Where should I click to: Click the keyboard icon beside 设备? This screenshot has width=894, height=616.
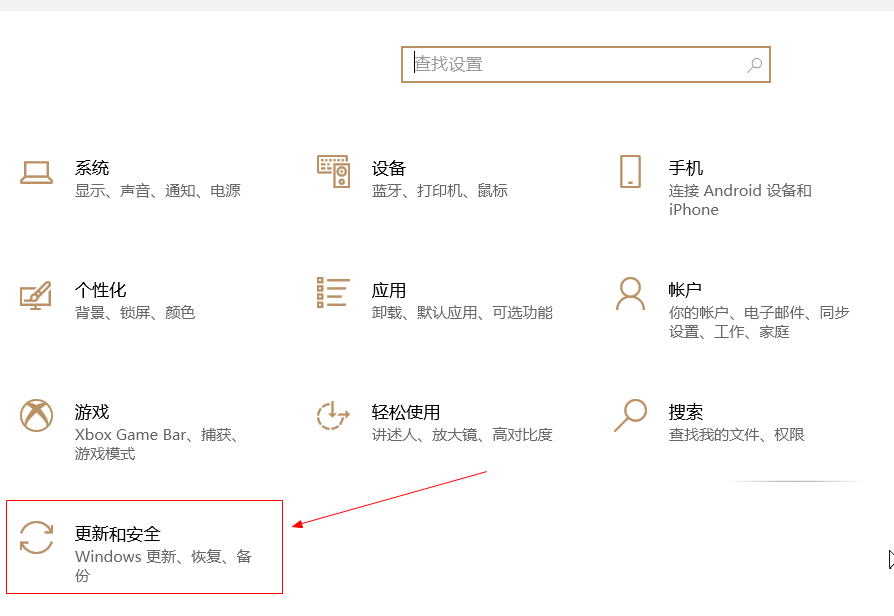tap(333, 171)
